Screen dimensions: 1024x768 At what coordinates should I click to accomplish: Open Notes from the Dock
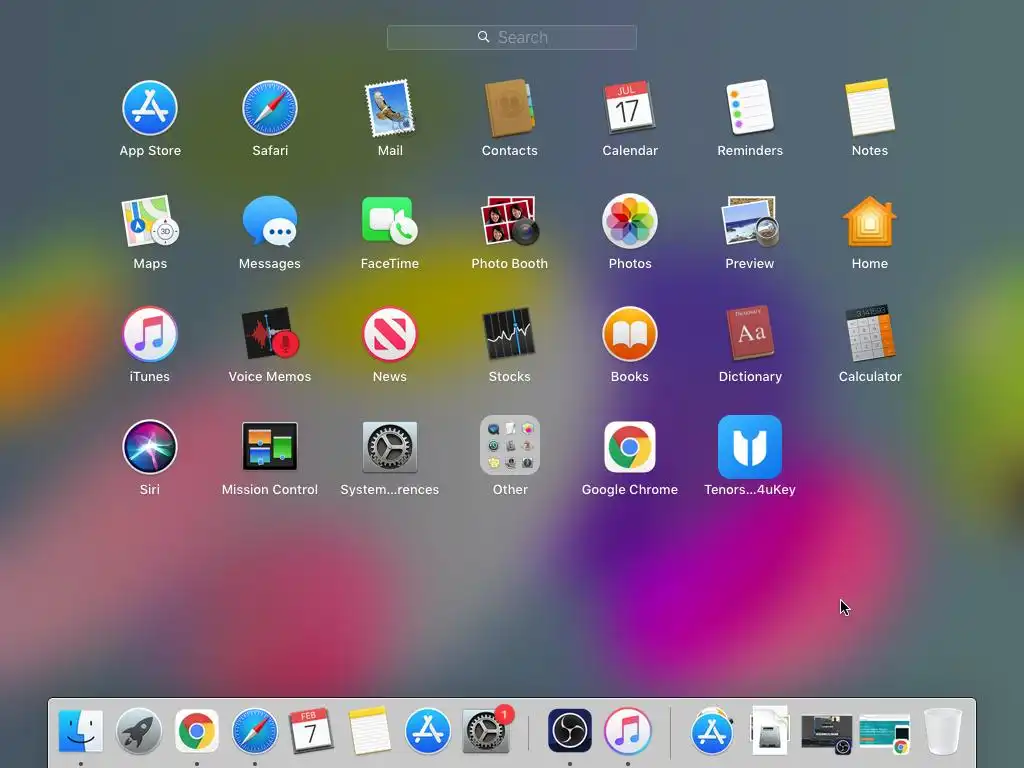click(x=370, y=730)
